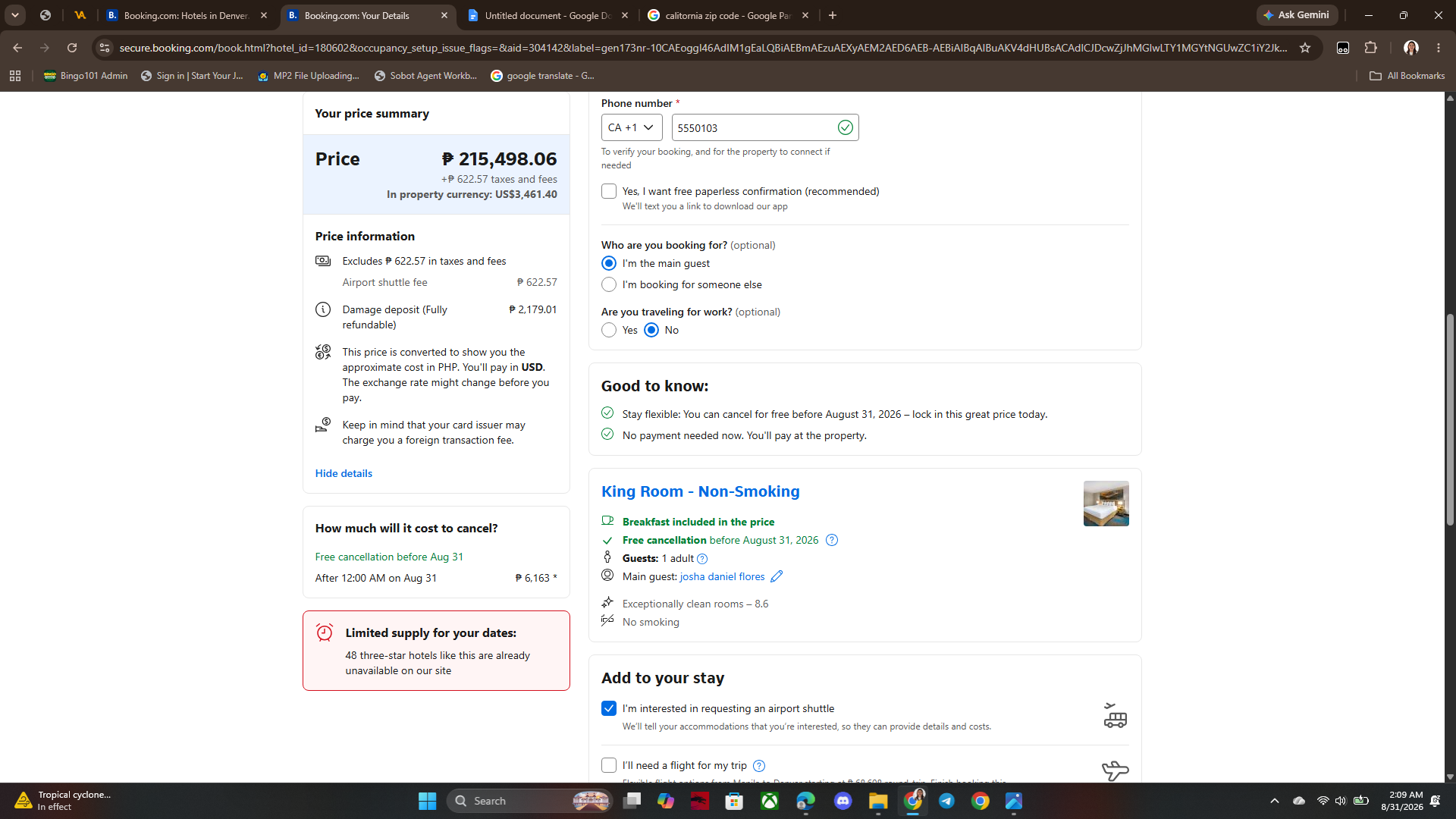Open Telegram from the taskbar

[x=946, y=801]
